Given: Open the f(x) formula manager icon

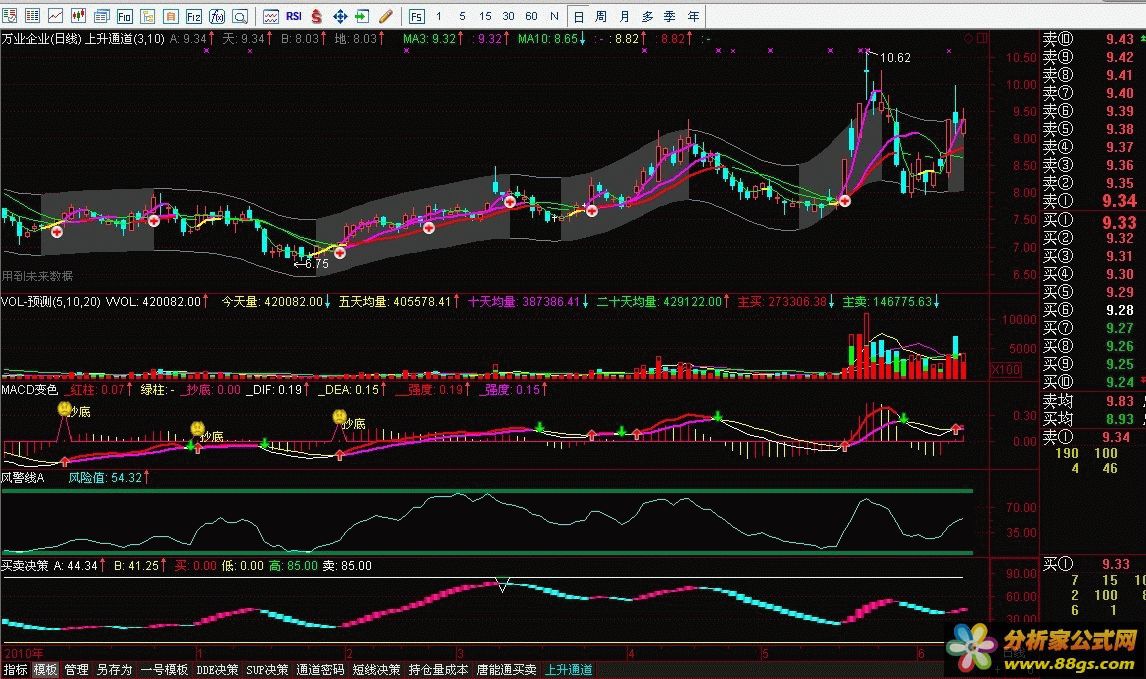Looking at the screenshot, I should [217, 15].
